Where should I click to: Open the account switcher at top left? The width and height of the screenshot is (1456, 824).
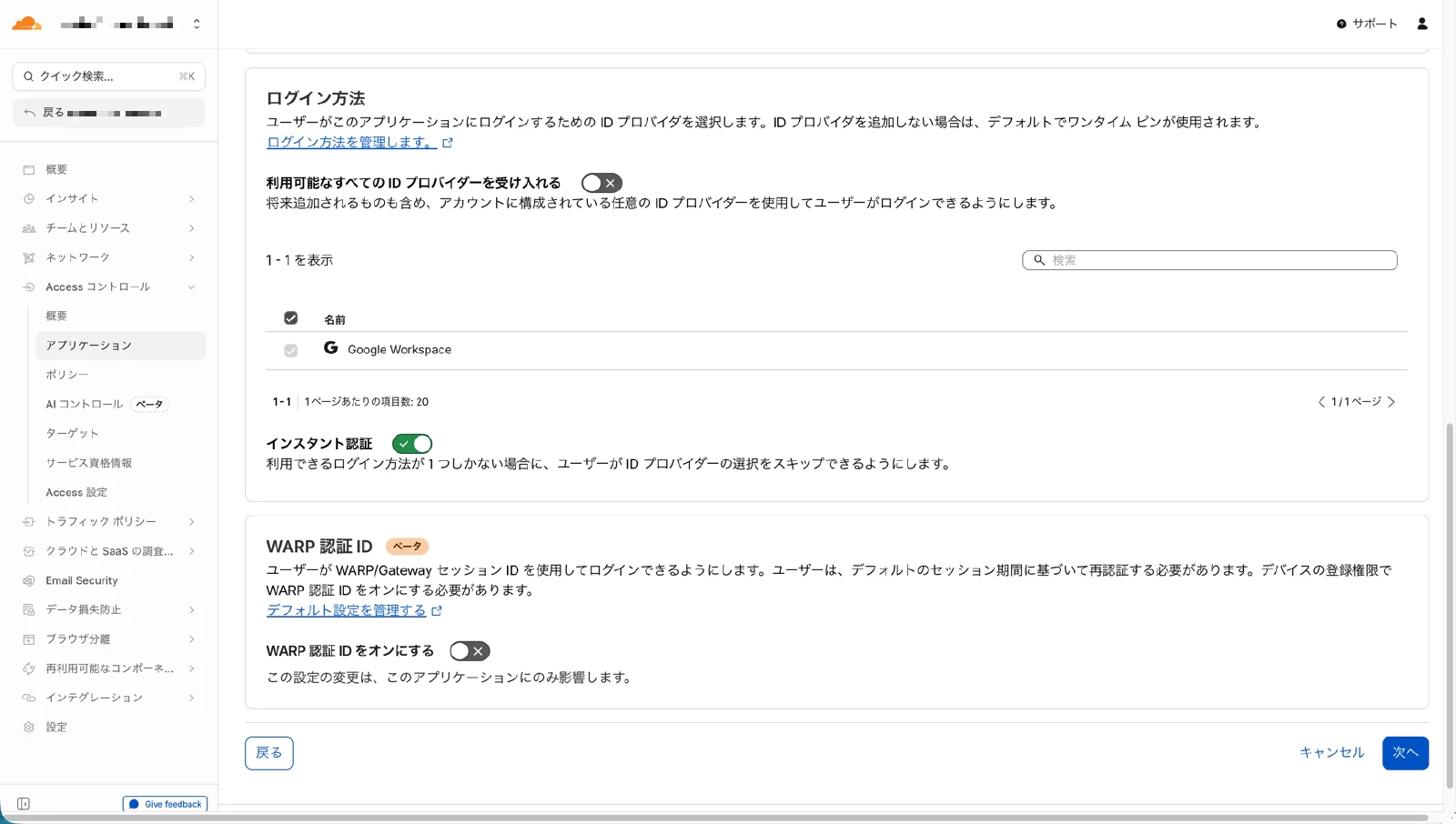click(197, 23)
